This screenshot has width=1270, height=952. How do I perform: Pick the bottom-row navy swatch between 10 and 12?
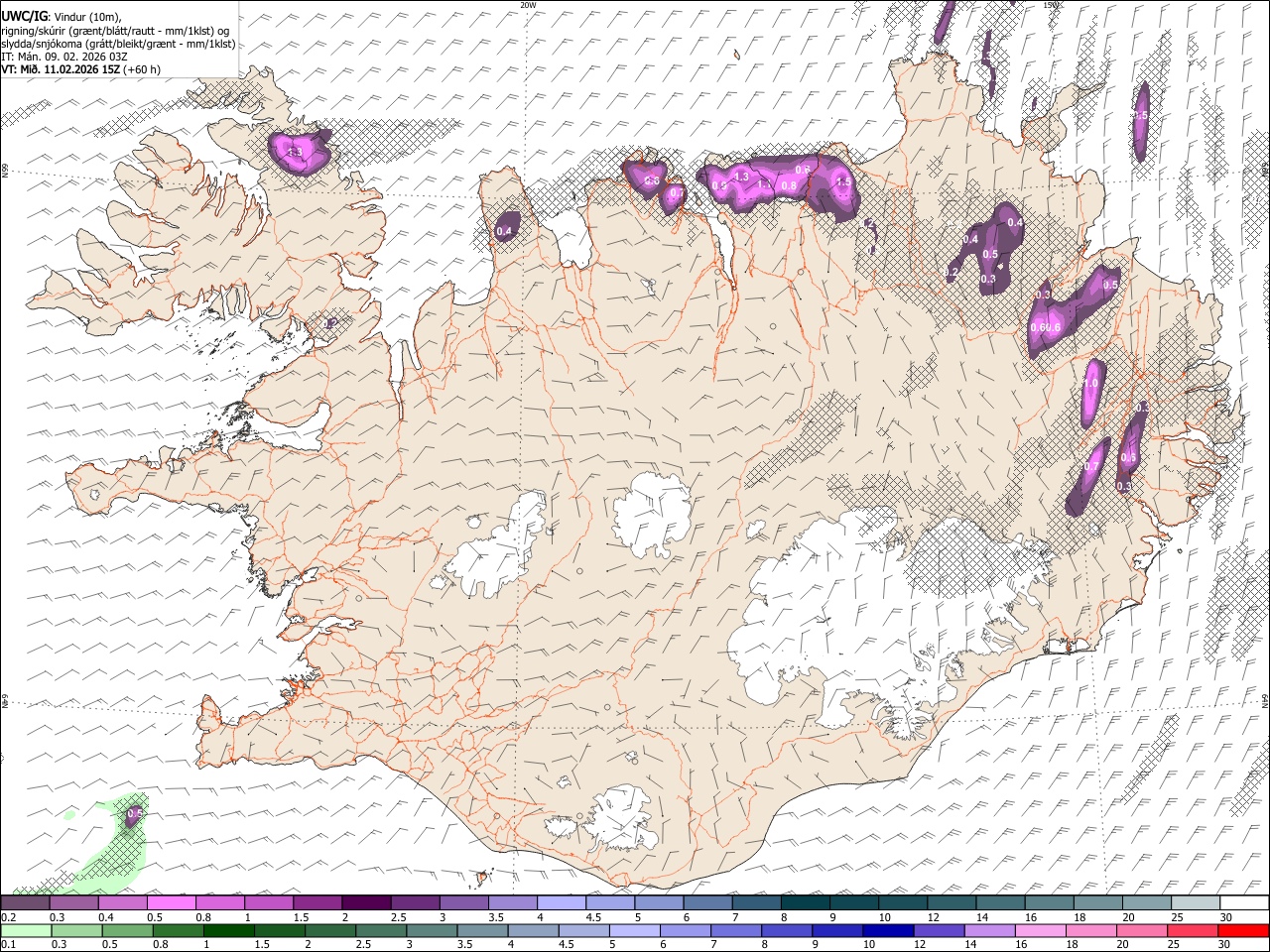pos(888,930)
